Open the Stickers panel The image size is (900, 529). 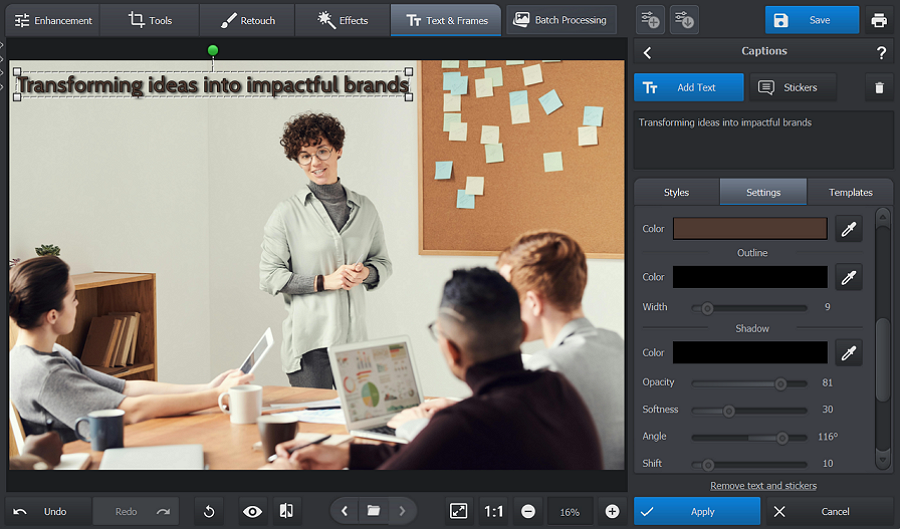point(792,87)
